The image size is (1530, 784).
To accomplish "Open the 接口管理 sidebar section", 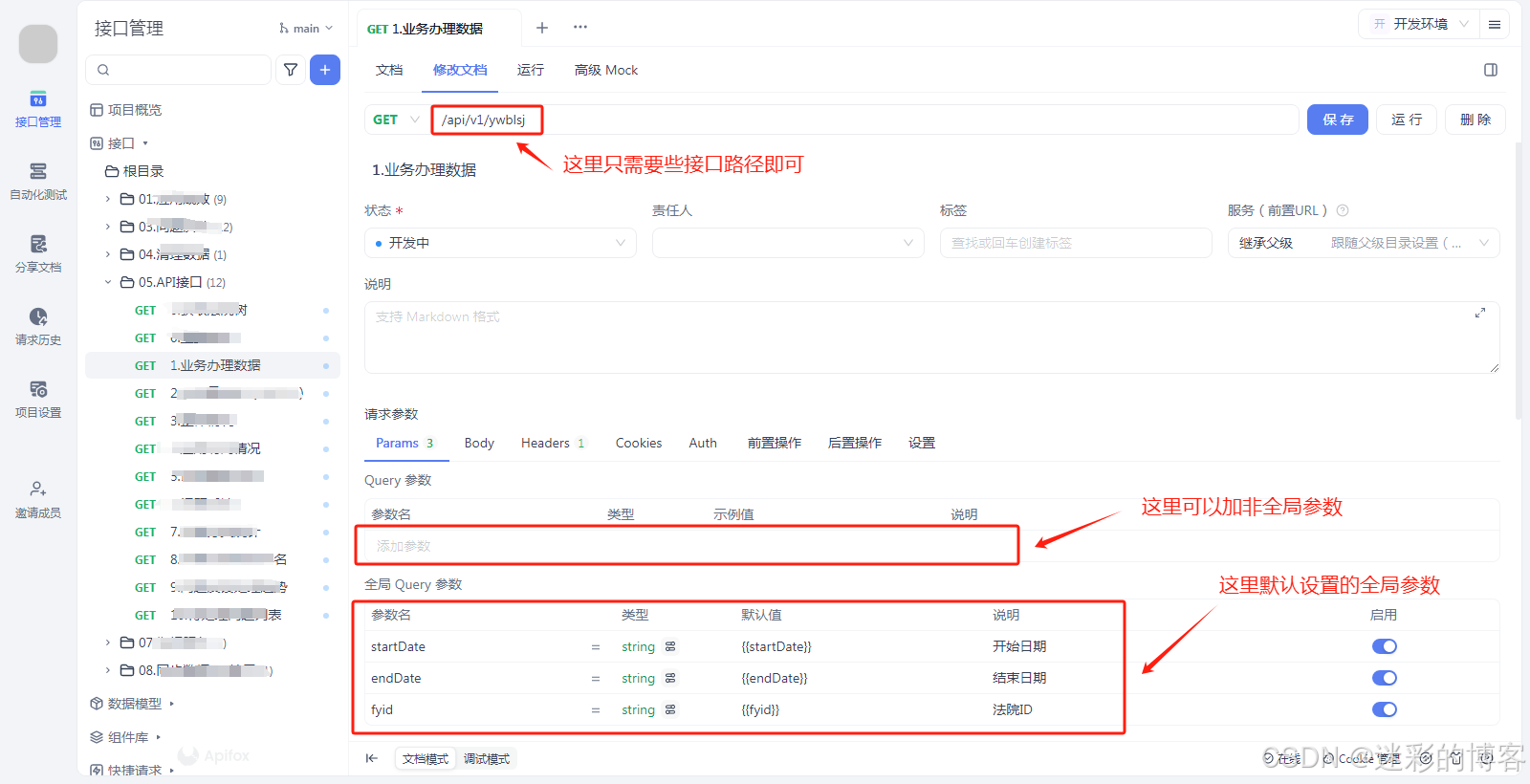I will coord(38,110).
